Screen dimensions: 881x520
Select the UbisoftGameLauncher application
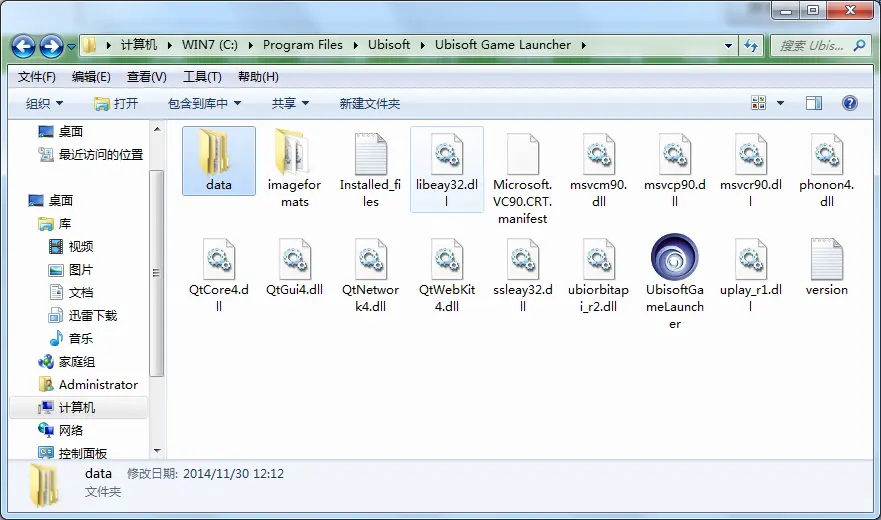[675, 282]
